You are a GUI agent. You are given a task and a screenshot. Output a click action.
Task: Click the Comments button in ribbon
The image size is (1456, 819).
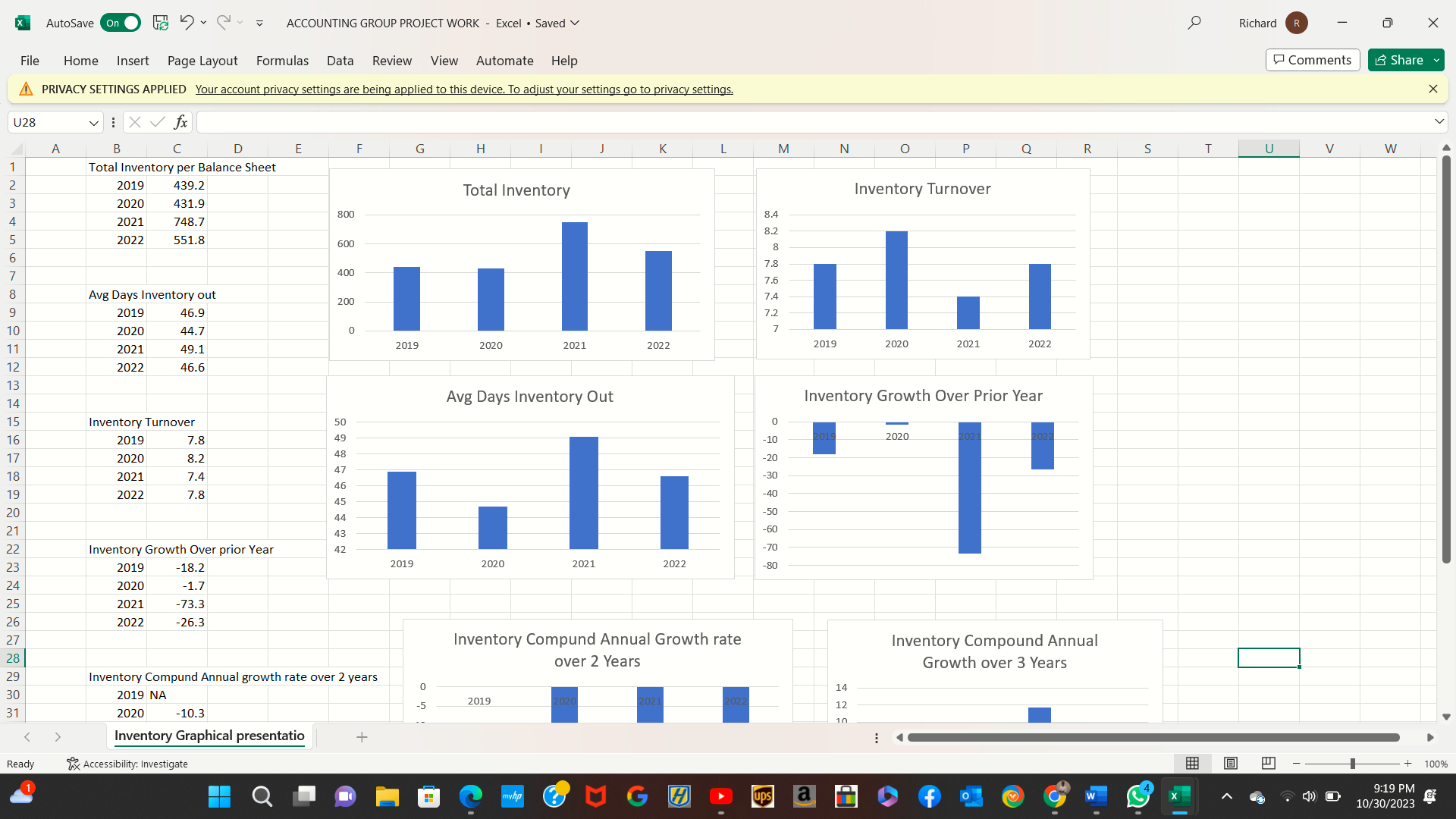[x=1312, y=60]
